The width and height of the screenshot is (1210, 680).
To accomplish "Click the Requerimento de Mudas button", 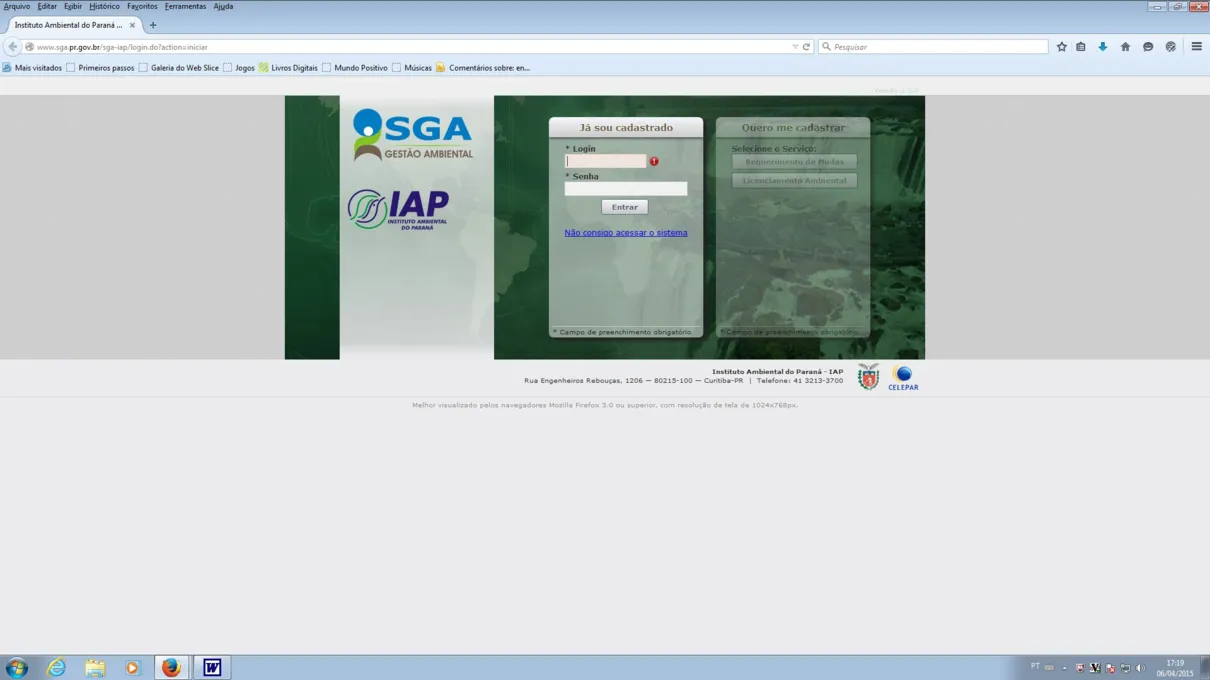I will pos(794,162).
